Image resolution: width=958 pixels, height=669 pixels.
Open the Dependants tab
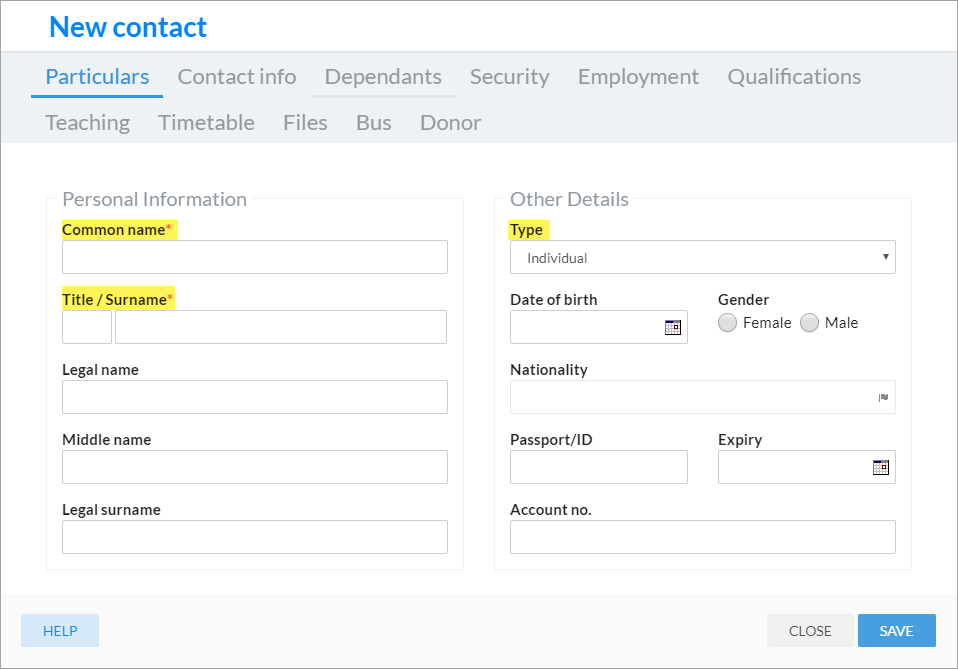coord(383,77)
